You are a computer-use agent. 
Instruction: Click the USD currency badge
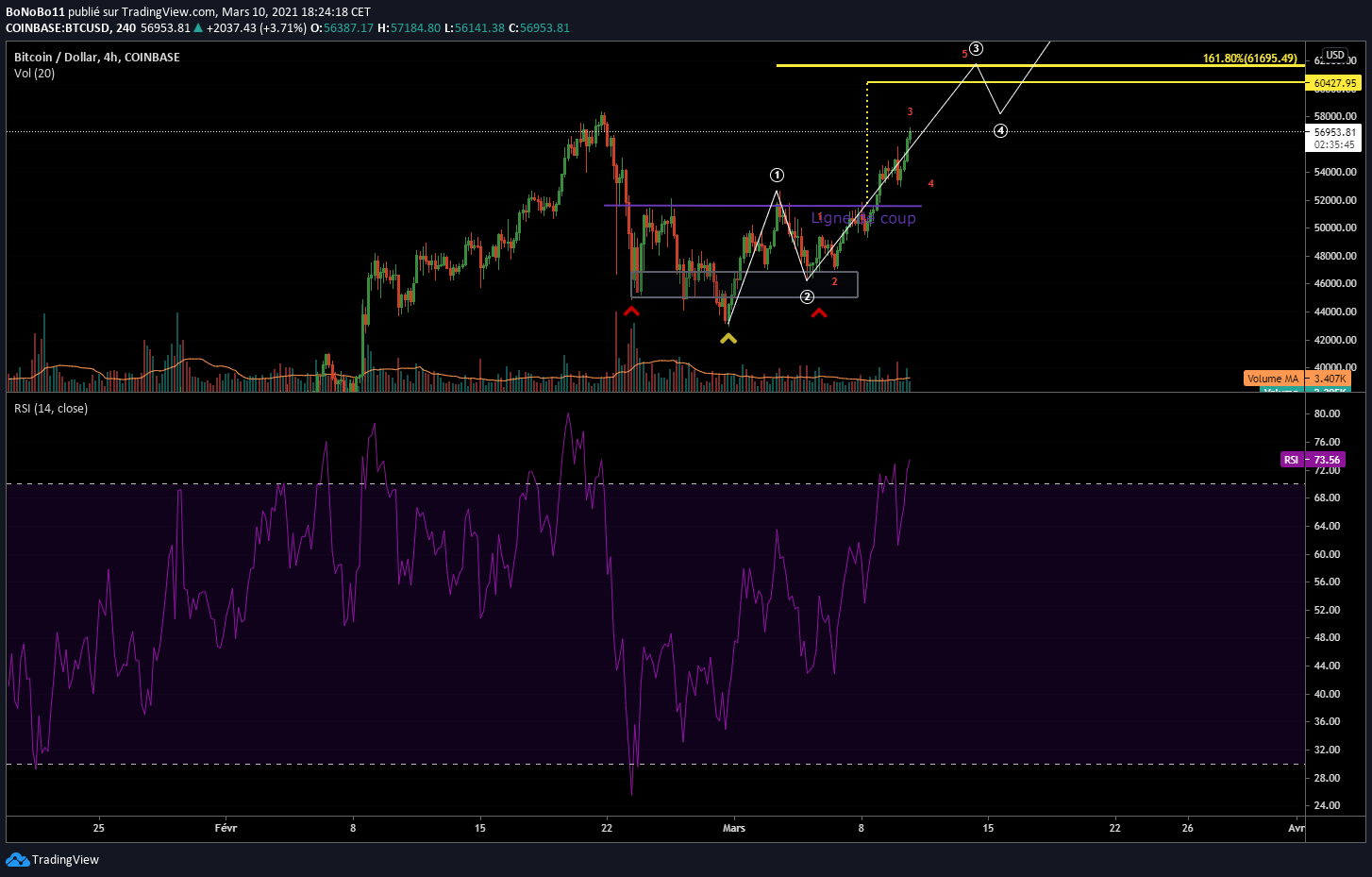pyautogui.click(x=1335, y=55)
